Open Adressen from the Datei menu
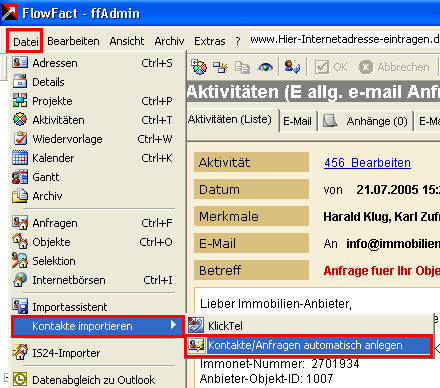This screenshot has height=388, width=440. tap(93, 63)
